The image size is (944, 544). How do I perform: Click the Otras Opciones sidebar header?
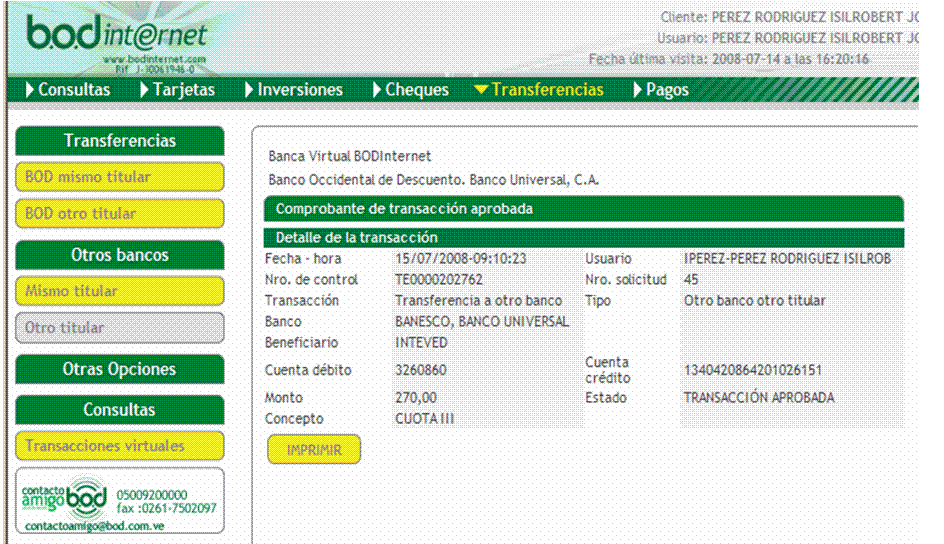pyautogui.click(x=120, y=369)
